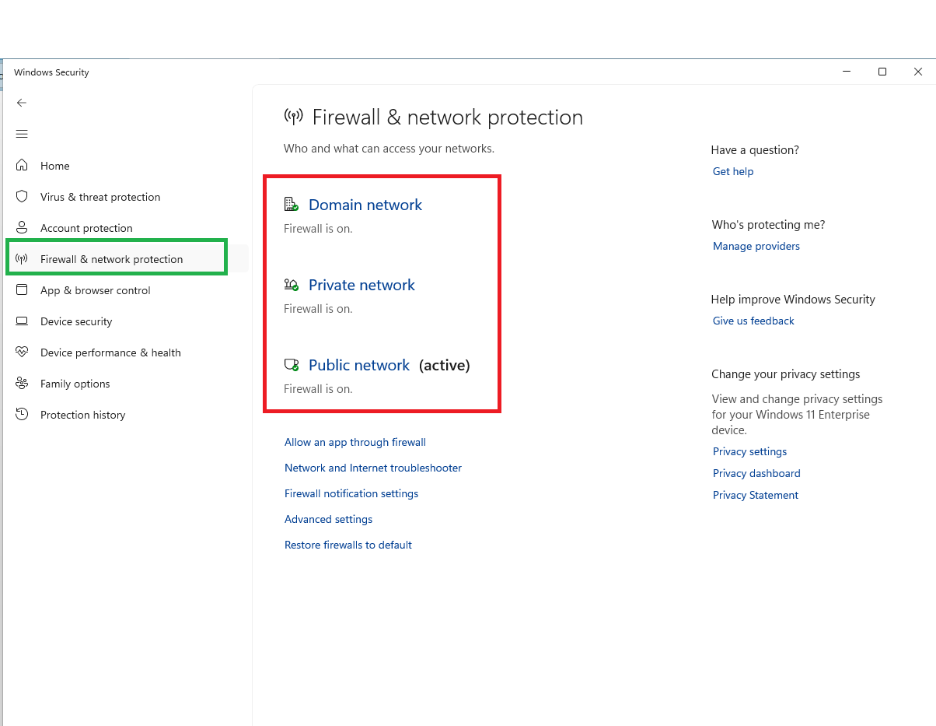Select the Device security icon
936x726 pixels.
(x=22, y=321)
